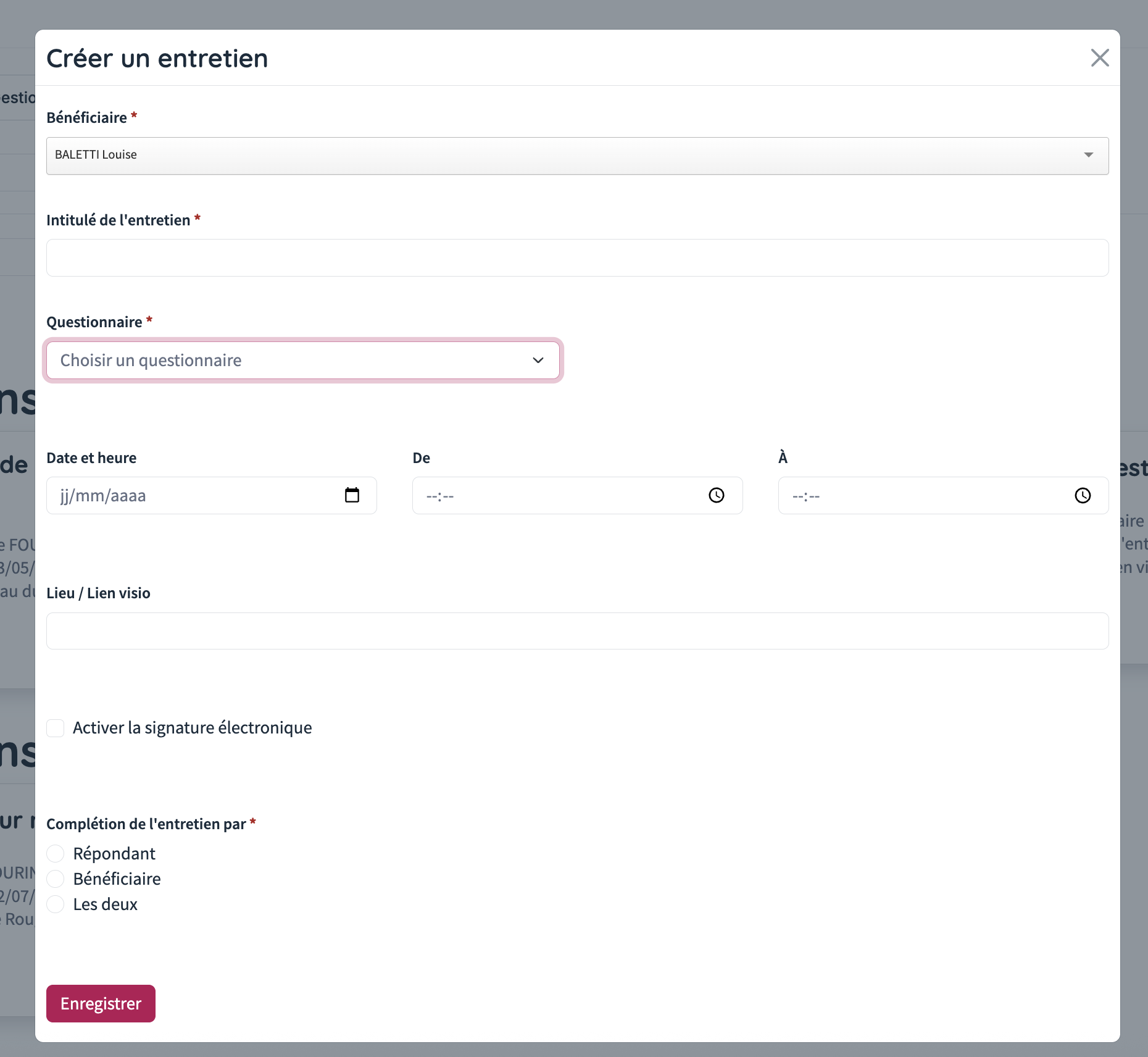This screenshot has width=1148, height=1057.
Task: Focus the Intitulé de l'entretien text field
Action: [577, 257]
